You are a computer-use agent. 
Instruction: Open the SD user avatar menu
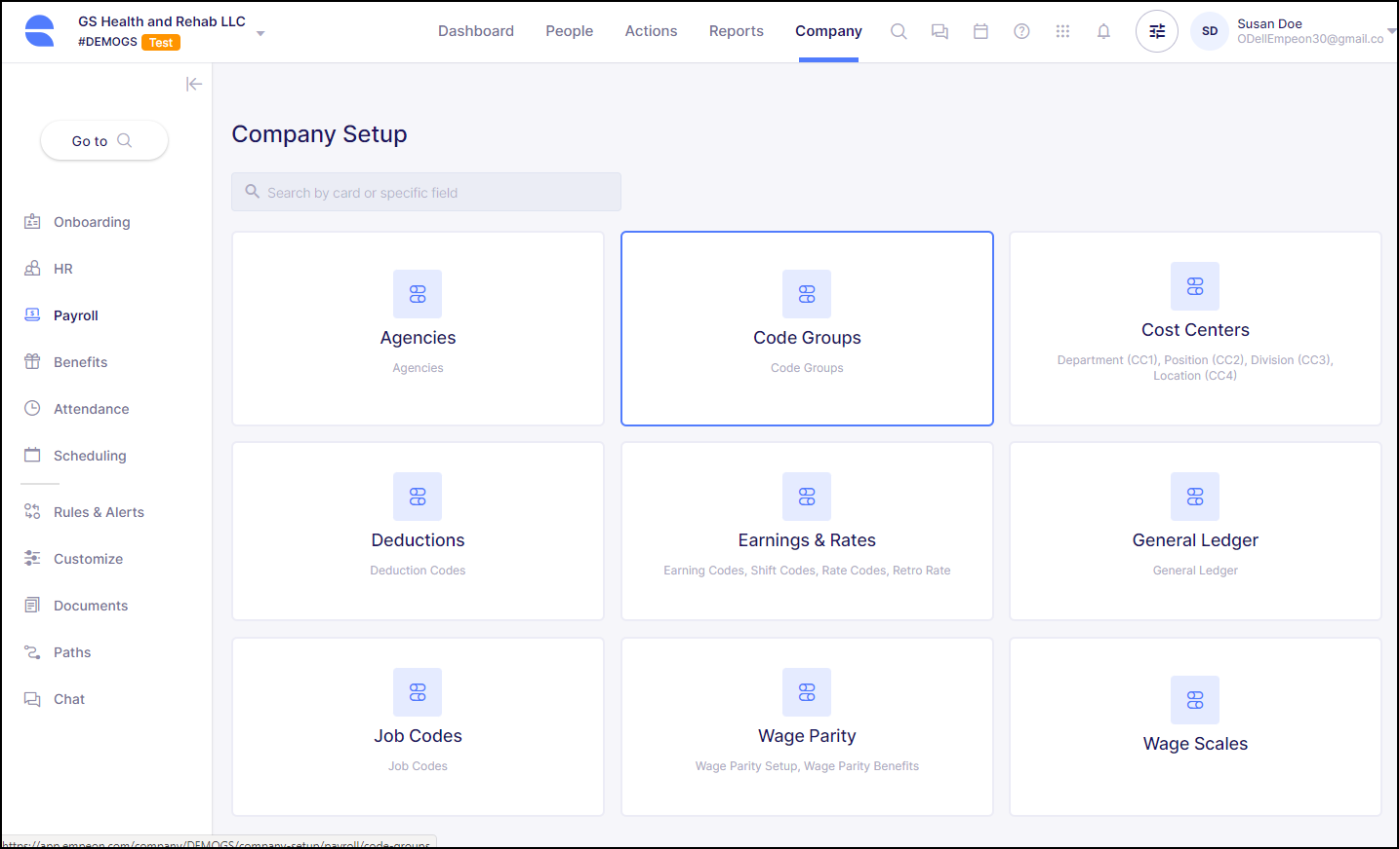point(1209,31)
